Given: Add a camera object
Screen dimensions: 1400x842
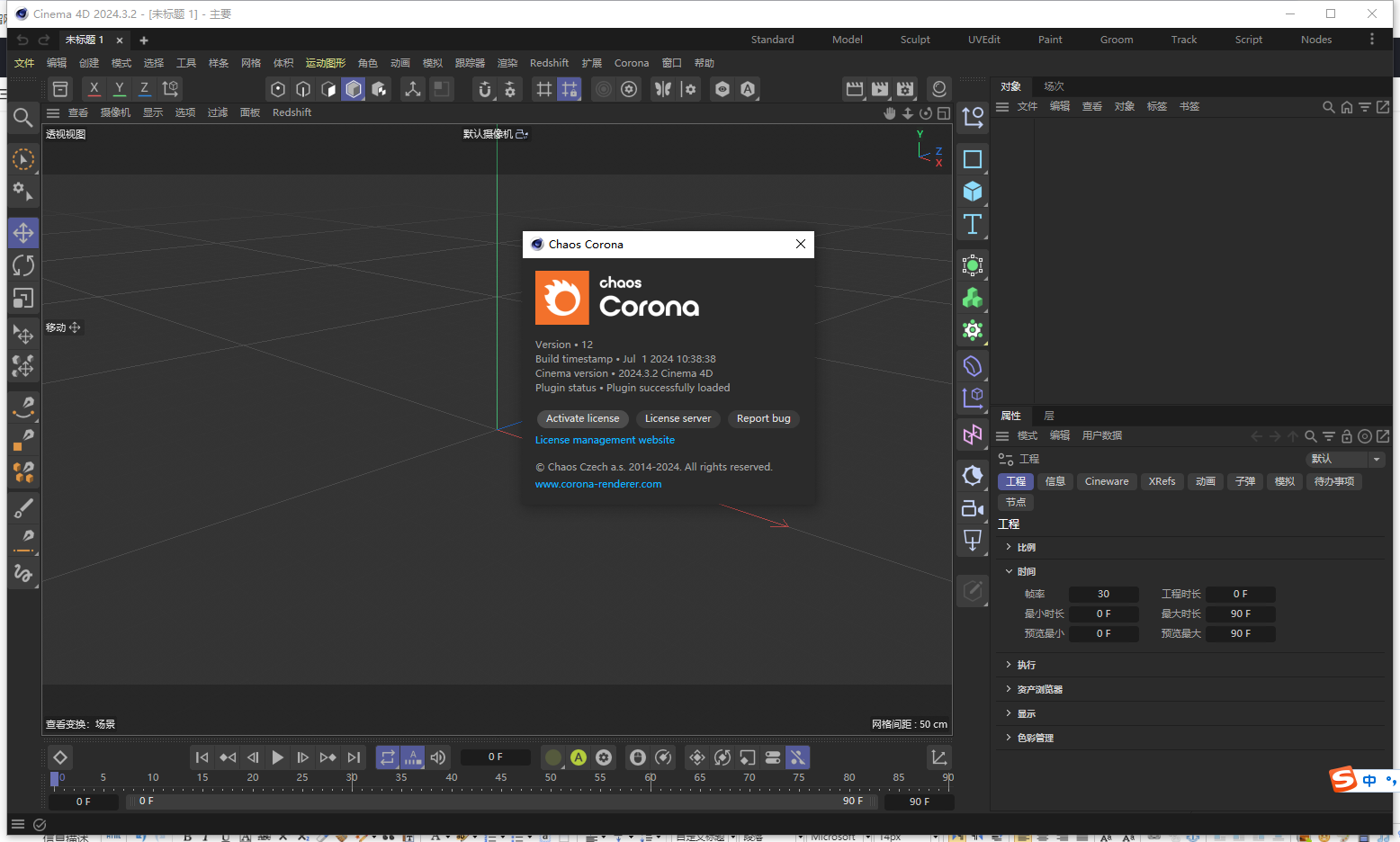Looking at the screenshot, I should click(973, 508).
